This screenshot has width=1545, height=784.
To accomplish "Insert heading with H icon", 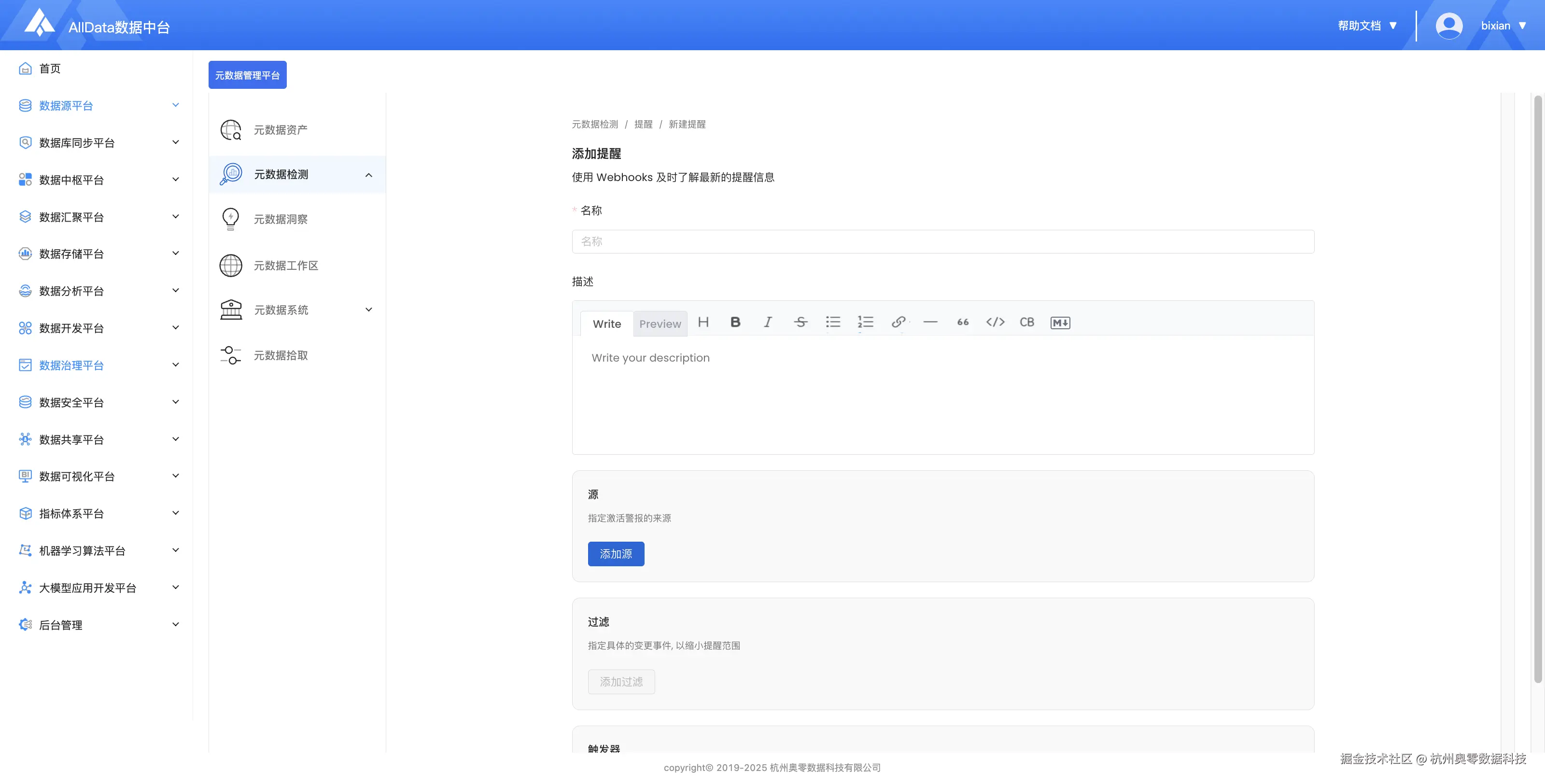I will (703, 322).
